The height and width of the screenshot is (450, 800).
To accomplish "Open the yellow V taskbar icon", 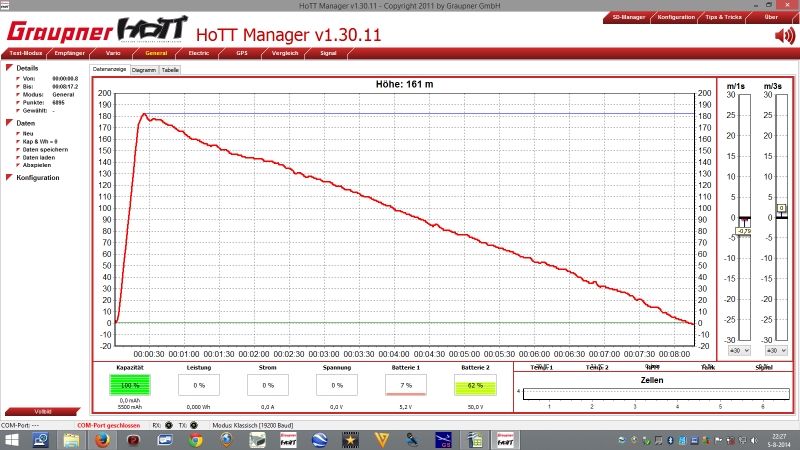I will pyautogui.click(x=382, y=440).
